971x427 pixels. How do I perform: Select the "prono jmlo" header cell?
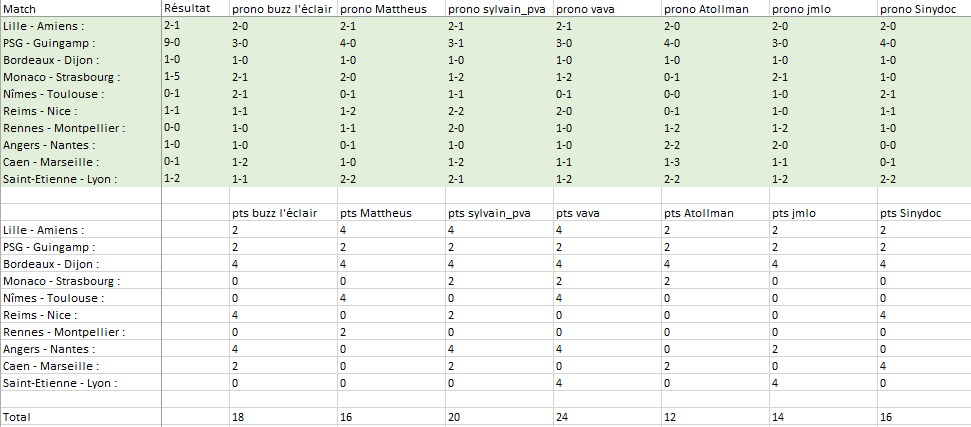pos(802,9)
